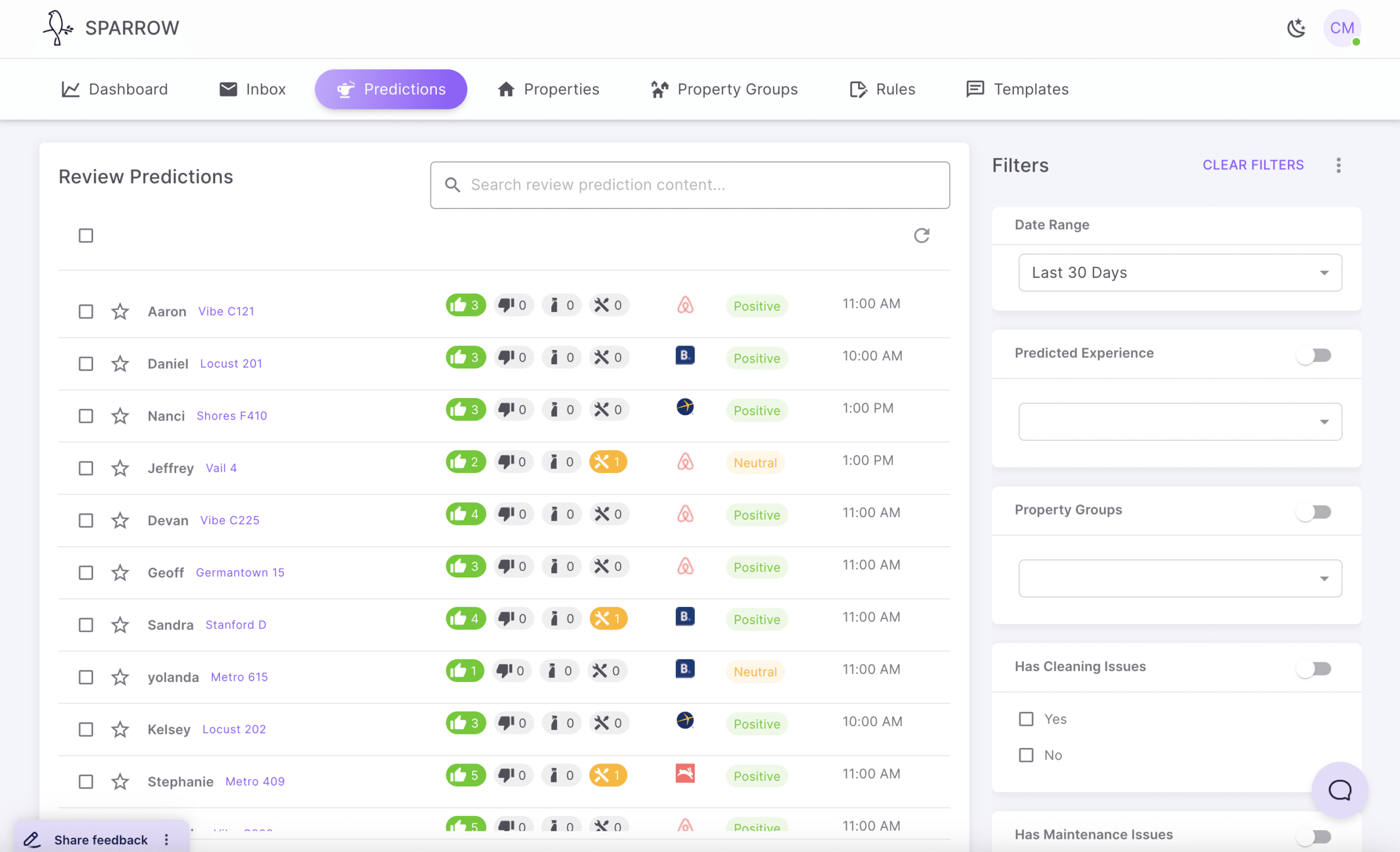1400x852 pixels.
Task: Select Aaron's row checkbox
Action: (x=86, y=311)
